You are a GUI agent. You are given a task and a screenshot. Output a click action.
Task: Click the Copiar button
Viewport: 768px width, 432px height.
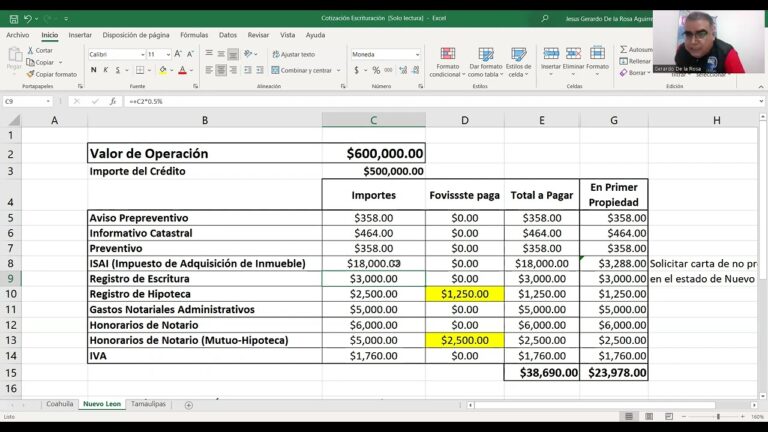[x=41, y=62]
